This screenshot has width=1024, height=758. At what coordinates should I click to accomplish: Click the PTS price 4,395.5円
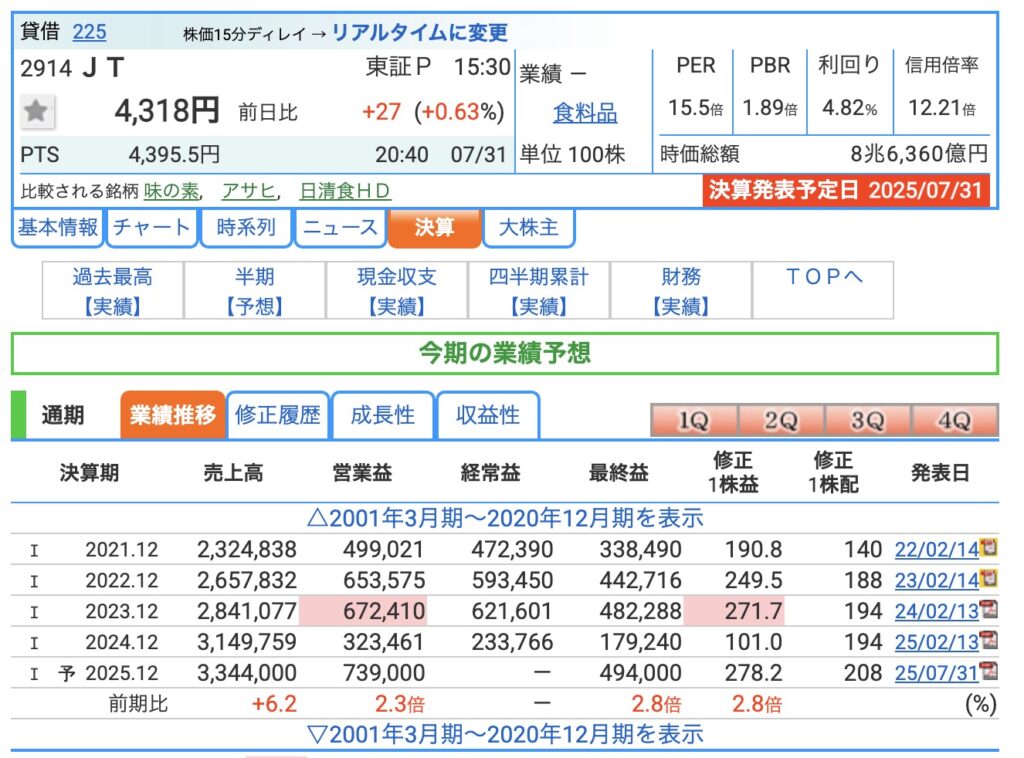(x=174, y=155)
